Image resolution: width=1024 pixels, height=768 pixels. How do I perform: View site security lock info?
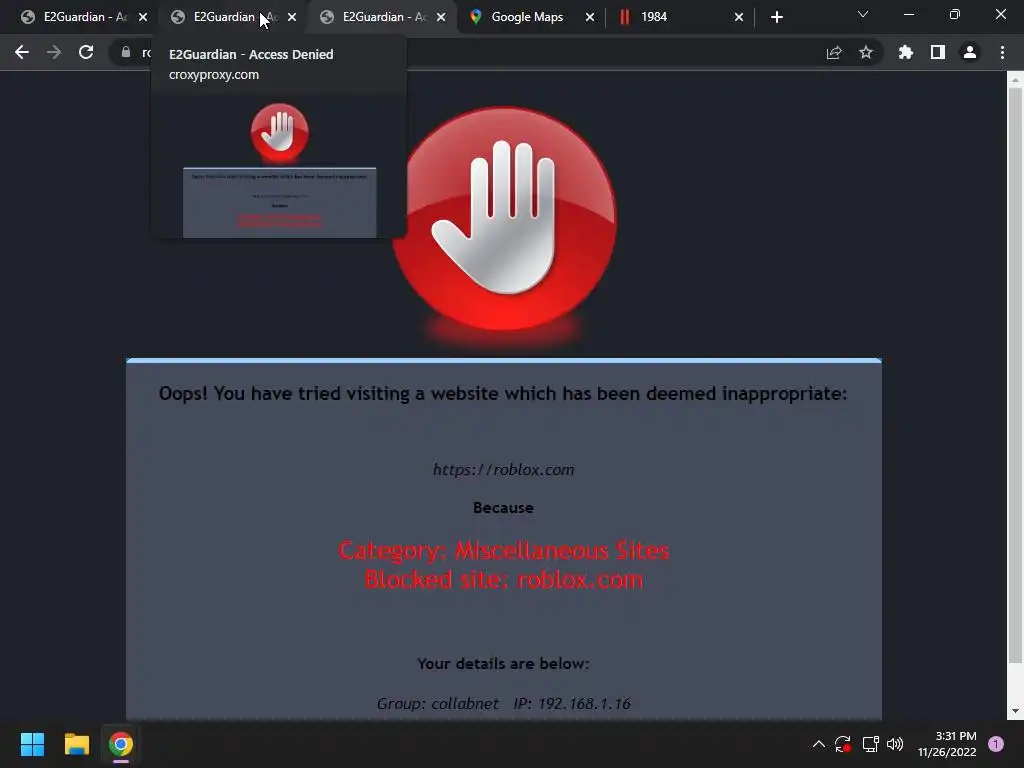[125, 52]
